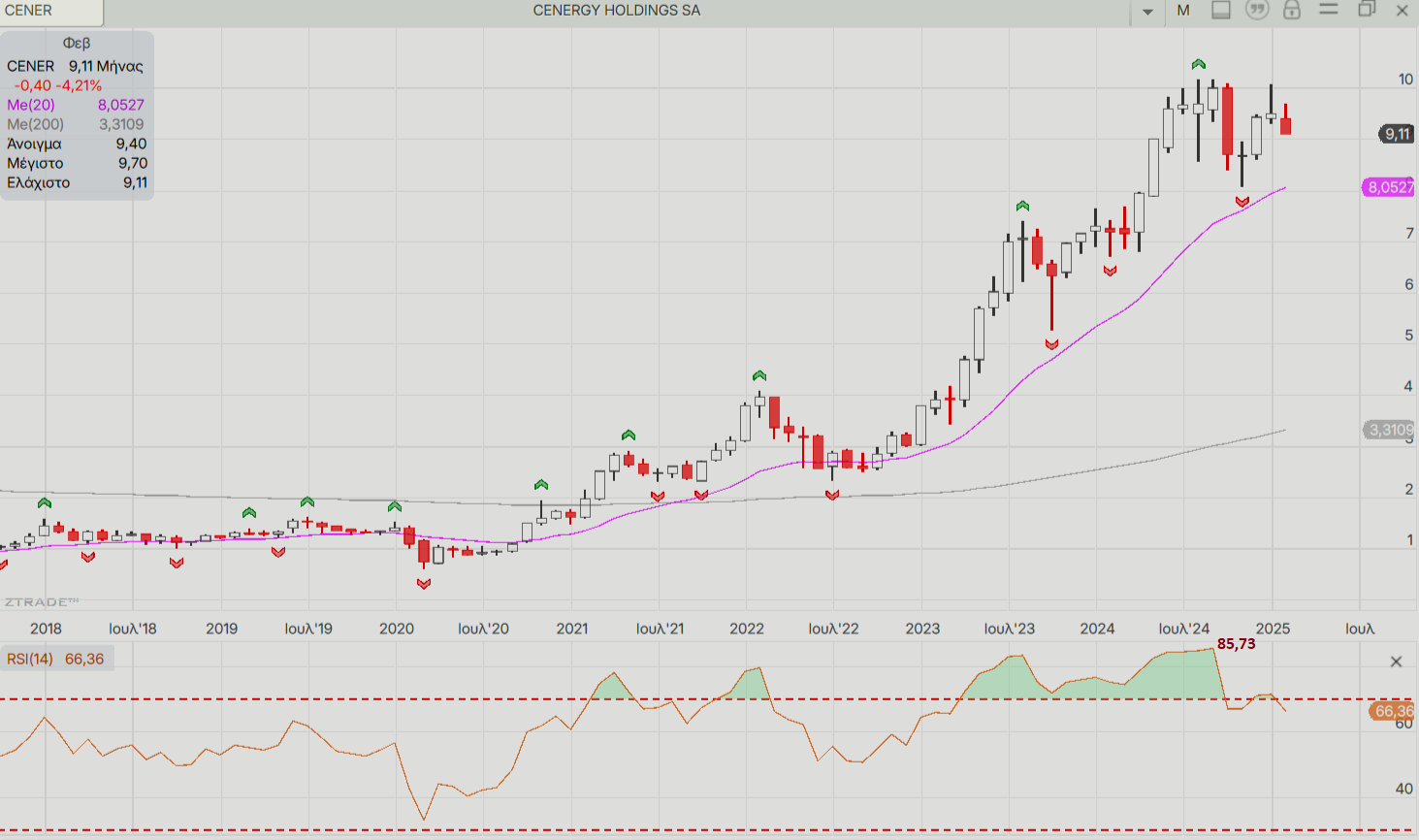Close the RSI indicator panel
The width and height of the screenshot is (1419, 840).
1396,662
